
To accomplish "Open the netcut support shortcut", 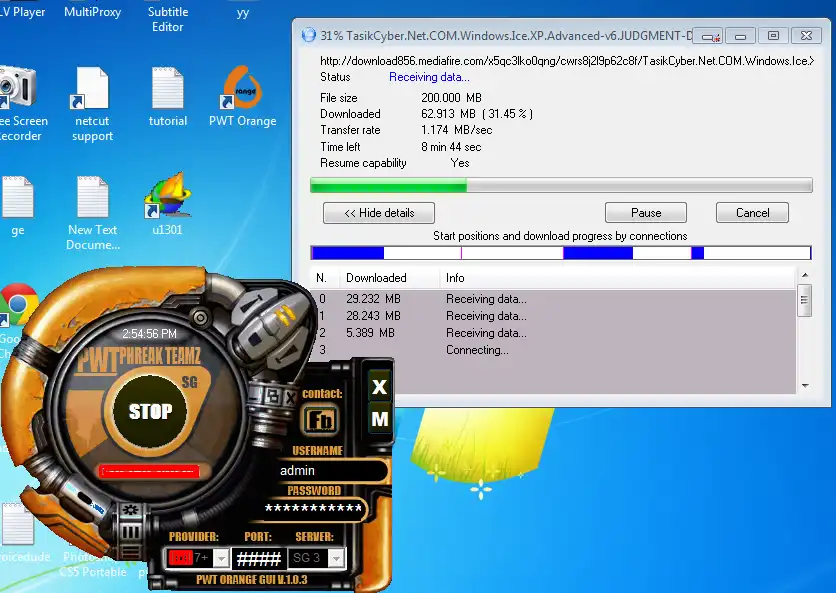I will click(x=92, y=104).
